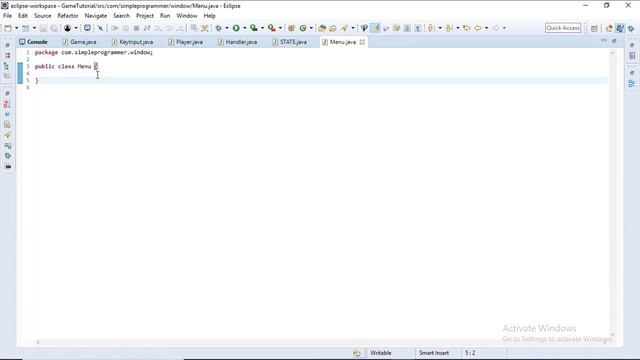Click the Open Type icon

pos(322,28)
